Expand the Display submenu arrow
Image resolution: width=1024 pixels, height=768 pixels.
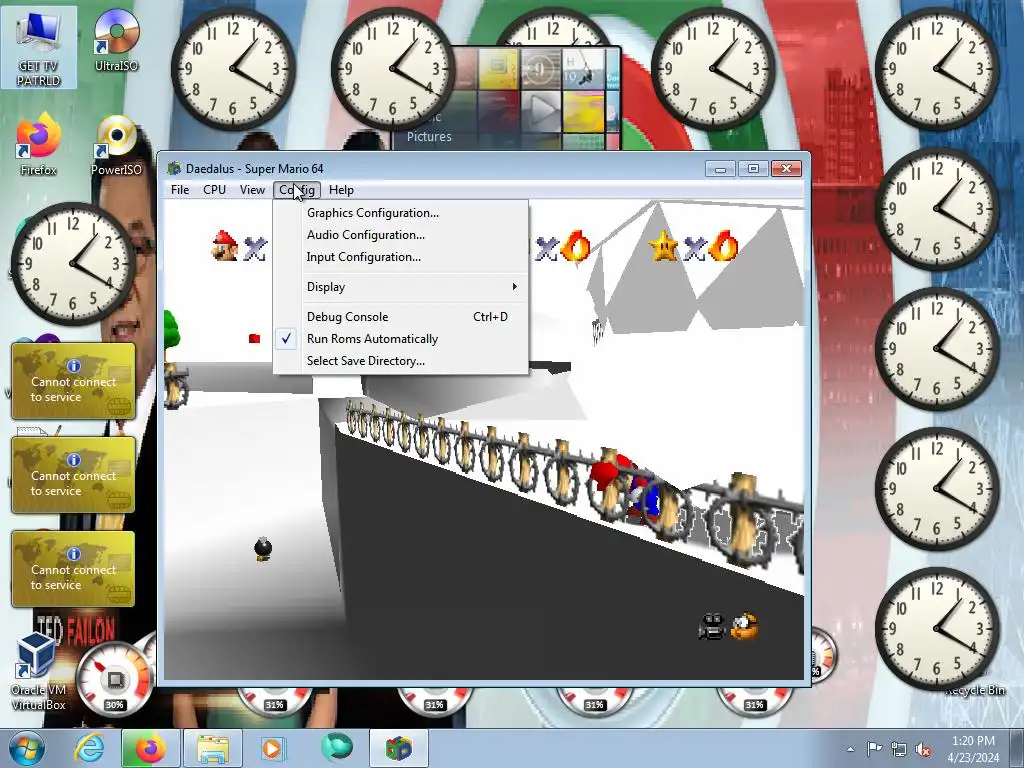pyautogui.click(x=515, y=287)
